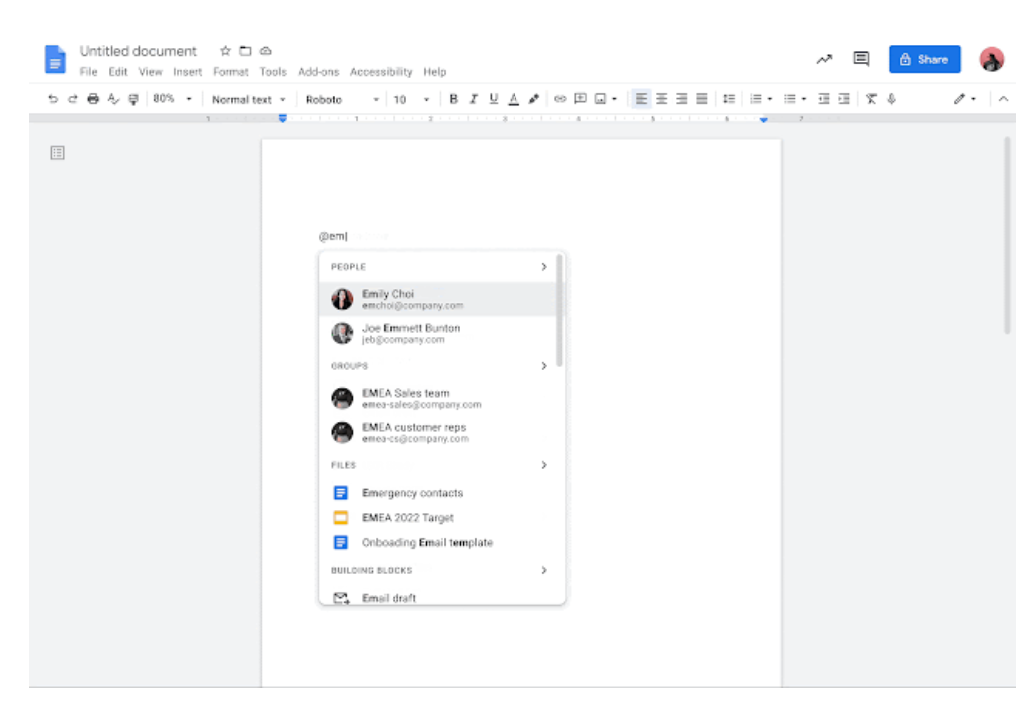Image resolution: width=1035 pixels, height=722 pixels.
Task: Click the text color button
Action: point(513,99)
